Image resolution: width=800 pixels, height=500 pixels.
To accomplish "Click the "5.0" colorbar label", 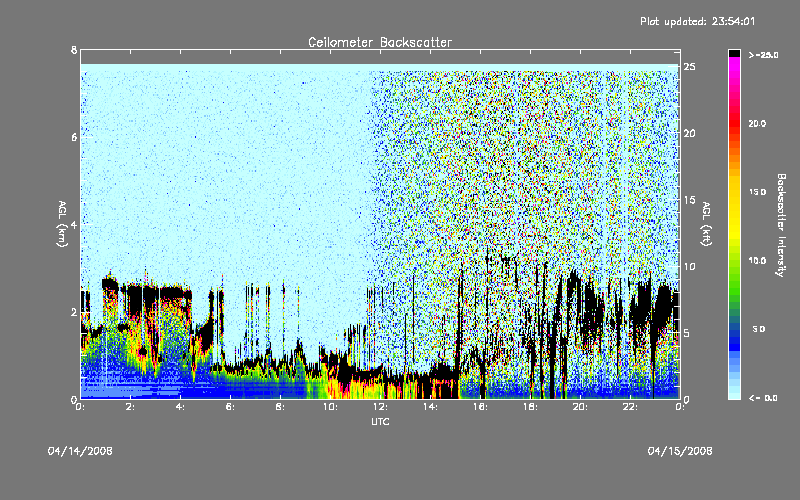I will point(759,329).
